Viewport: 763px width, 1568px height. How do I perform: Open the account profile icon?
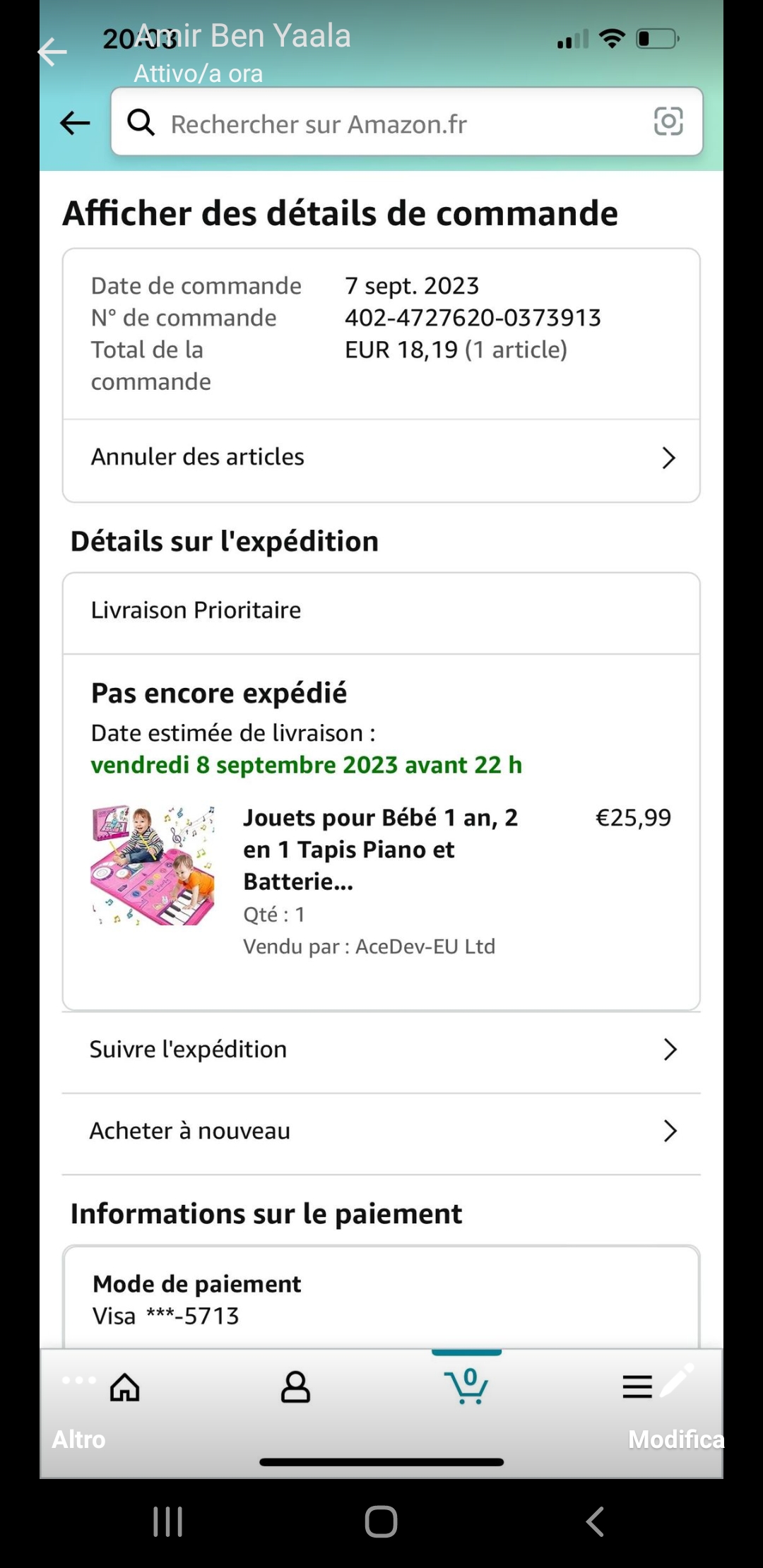coord(295,1387)
